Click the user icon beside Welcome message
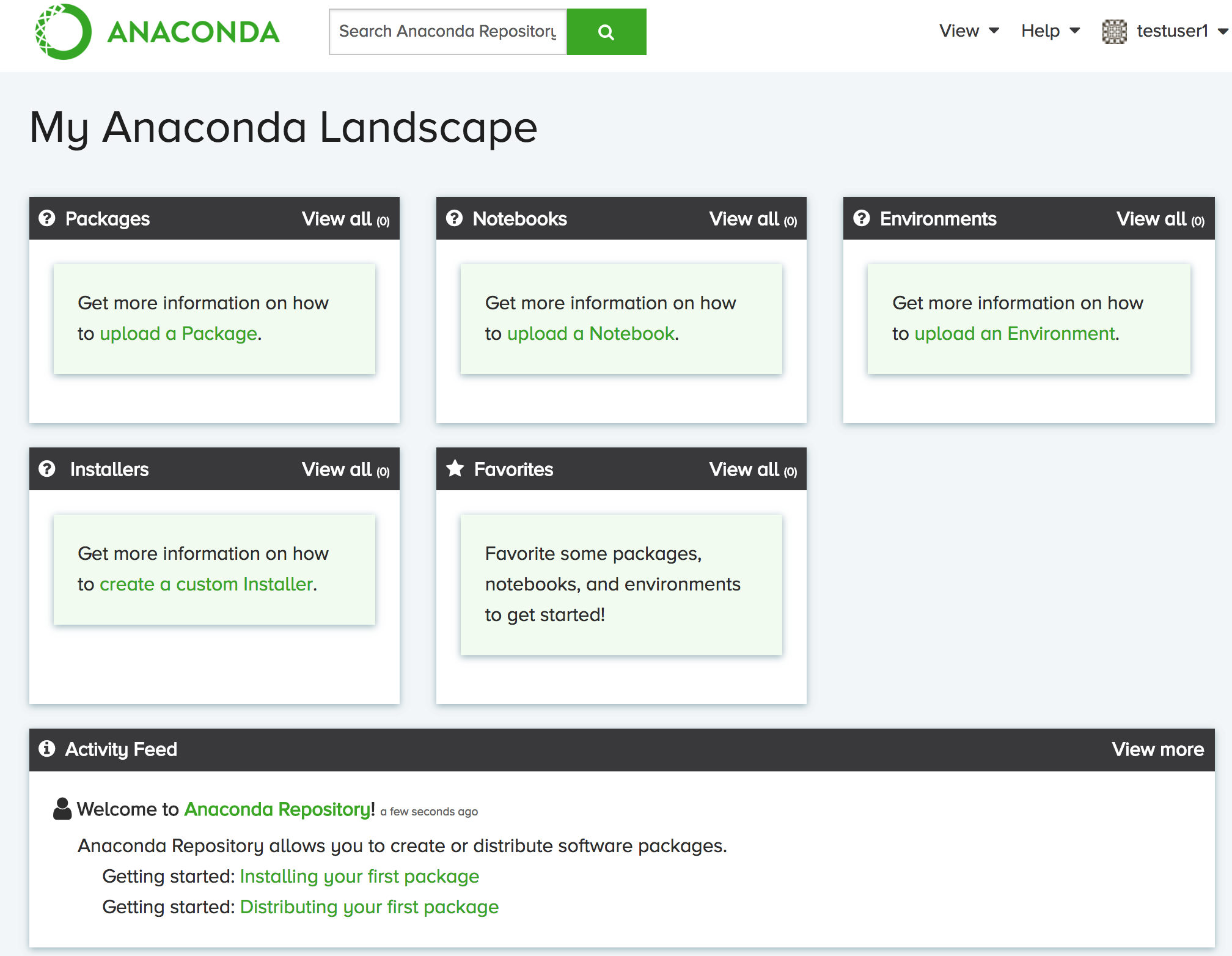The height and width of the screenshot is (956, 1232). pos(62,809)
